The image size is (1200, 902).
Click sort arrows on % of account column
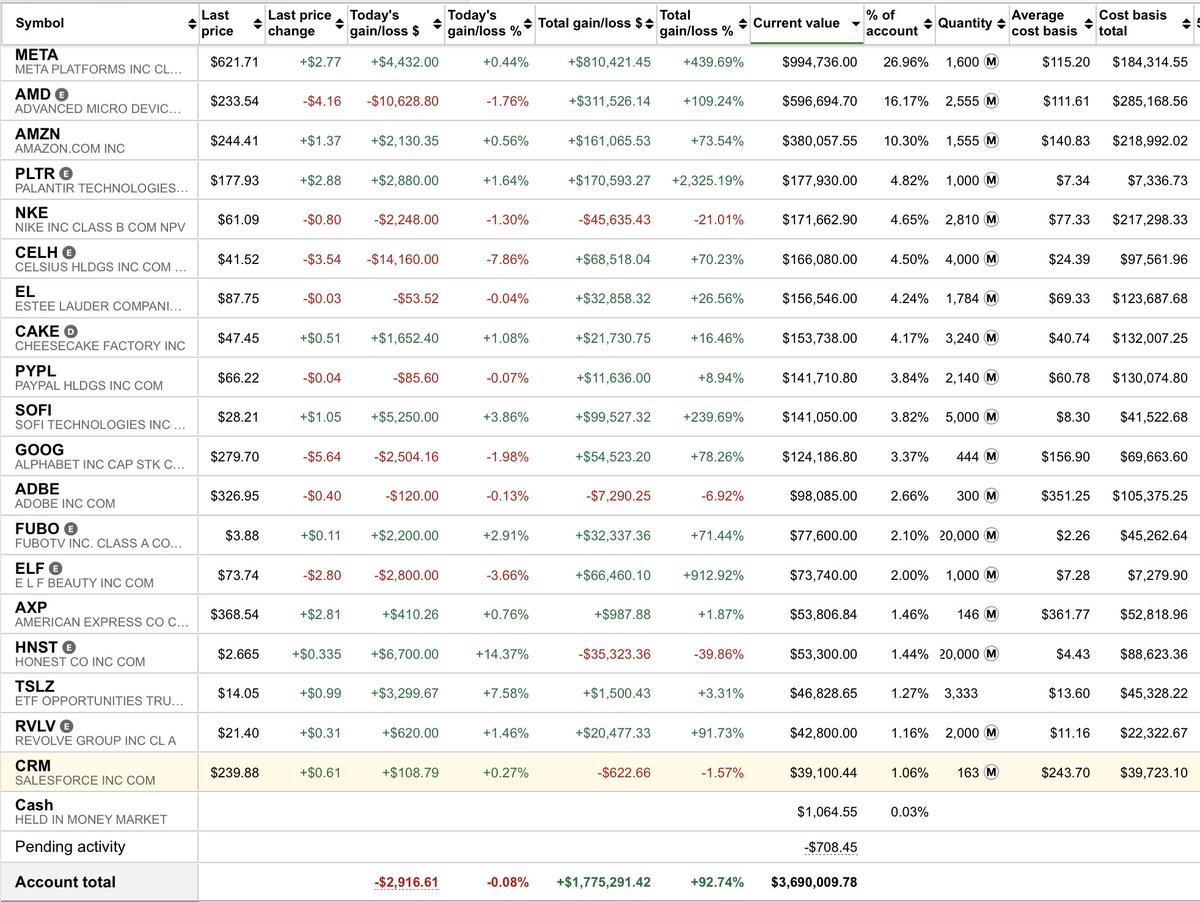point(928,23)
